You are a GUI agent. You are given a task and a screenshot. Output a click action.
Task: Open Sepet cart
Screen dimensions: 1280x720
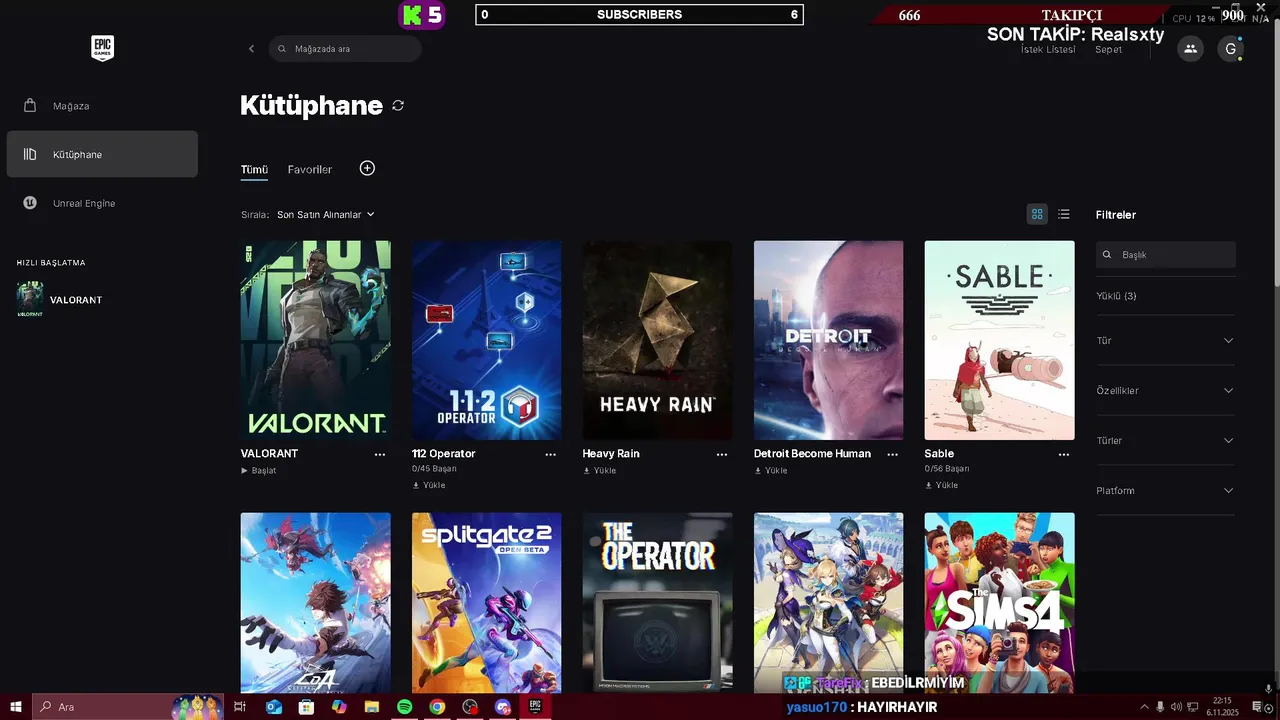click(x=1108, y=50)
